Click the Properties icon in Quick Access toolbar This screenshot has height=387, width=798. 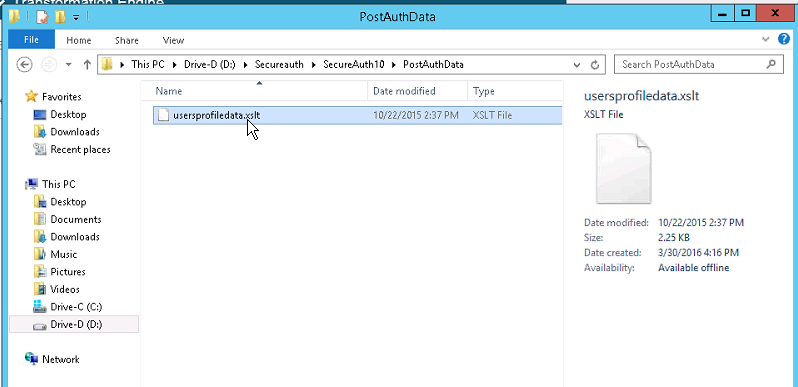[42, 16]
